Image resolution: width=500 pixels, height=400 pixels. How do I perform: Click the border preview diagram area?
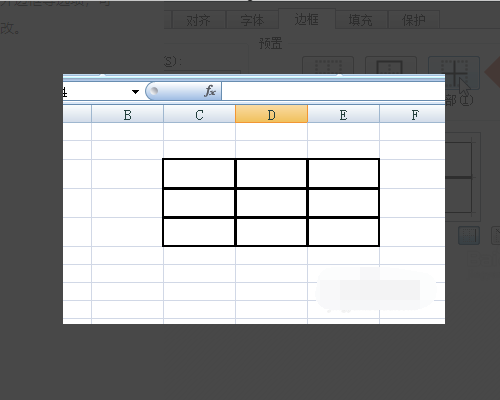pyautogui.click(x=462, y=177)
